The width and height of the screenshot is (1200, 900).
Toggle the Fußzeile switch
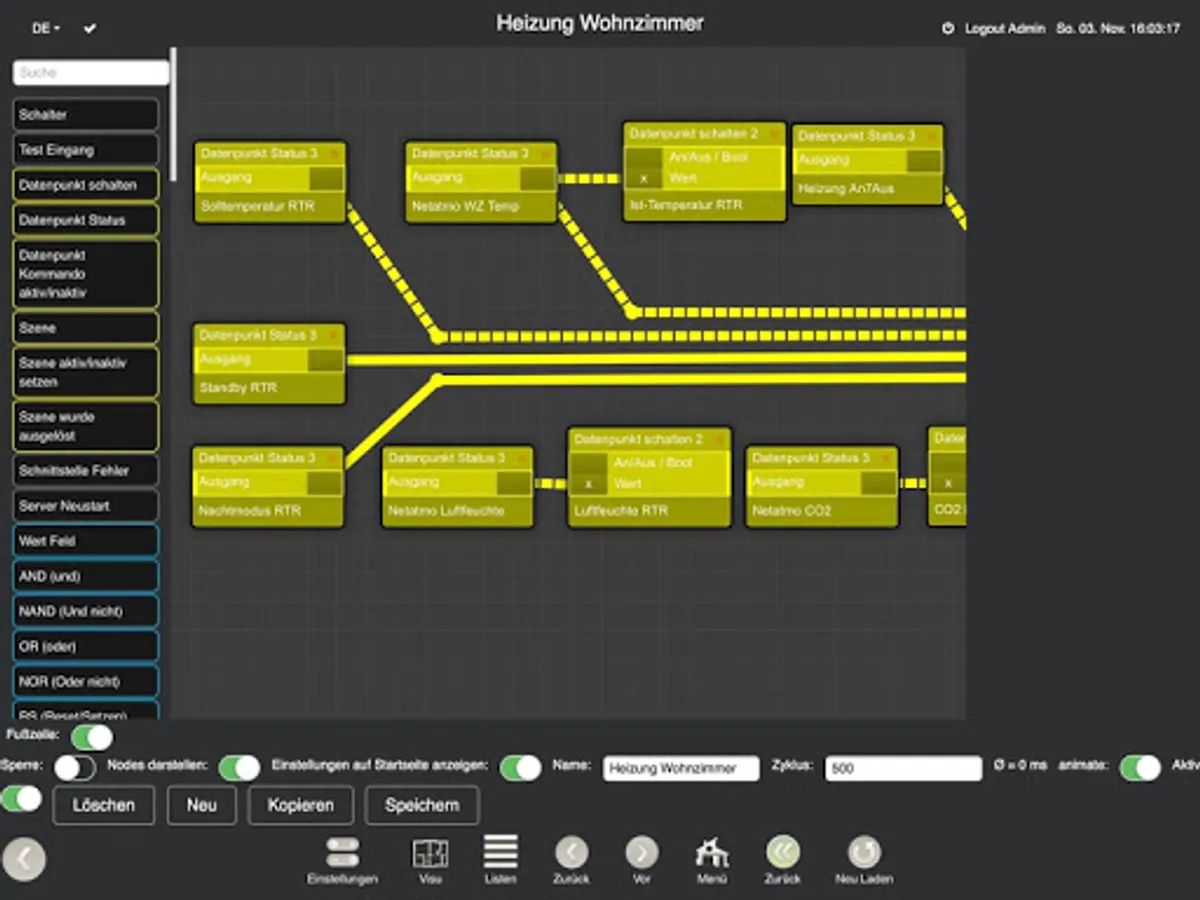coord(92,737)
